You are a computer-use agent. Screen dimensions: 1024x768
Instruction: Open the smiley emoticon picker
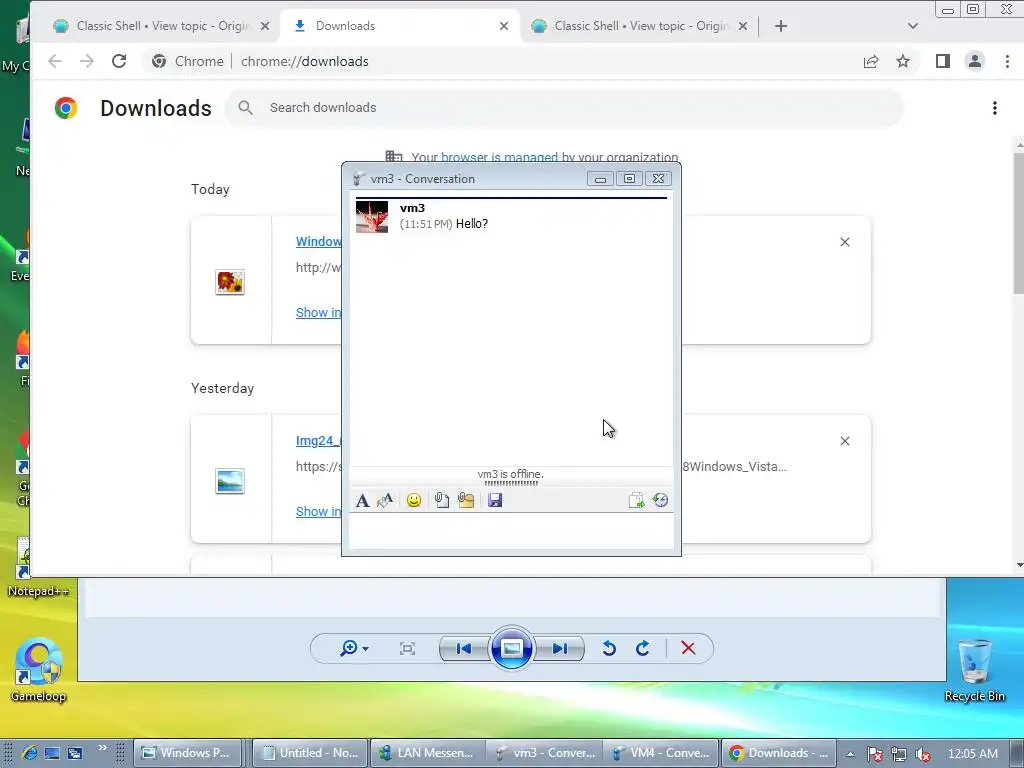(x=413, y=500)
